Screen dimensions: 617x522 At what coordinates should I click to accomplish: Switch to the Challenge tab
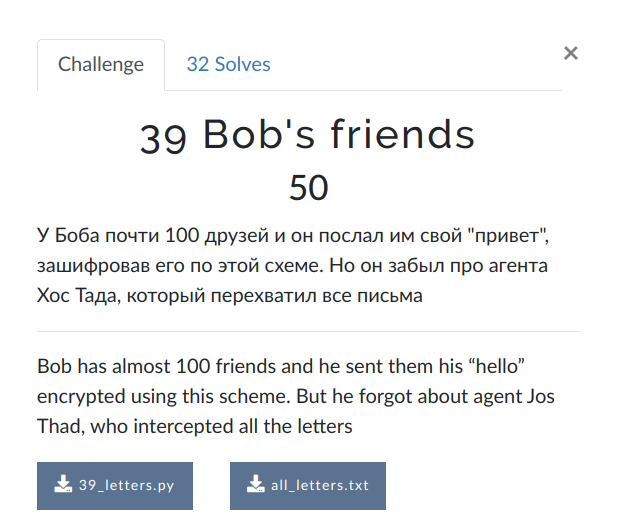click(x=101, y=65)
